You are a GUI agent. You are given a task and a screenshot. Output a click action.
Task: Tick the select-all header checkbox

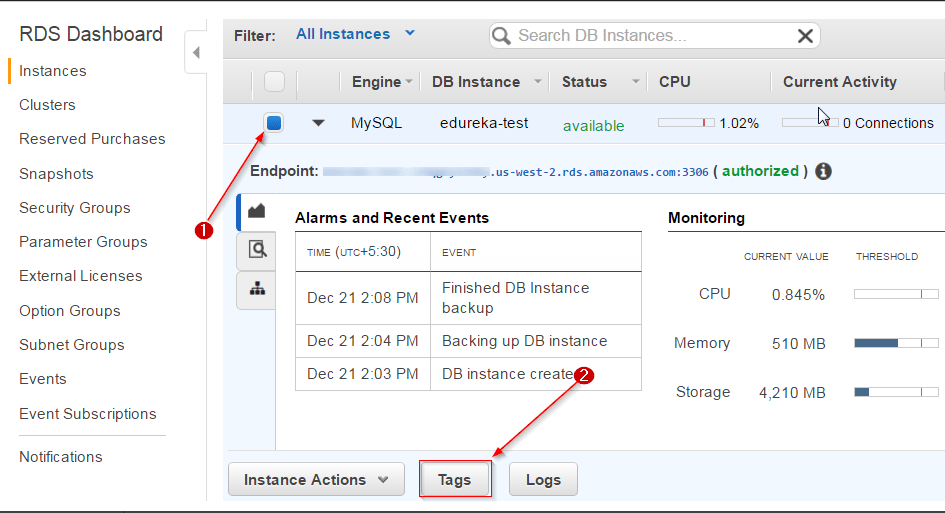tap(274, 81)
